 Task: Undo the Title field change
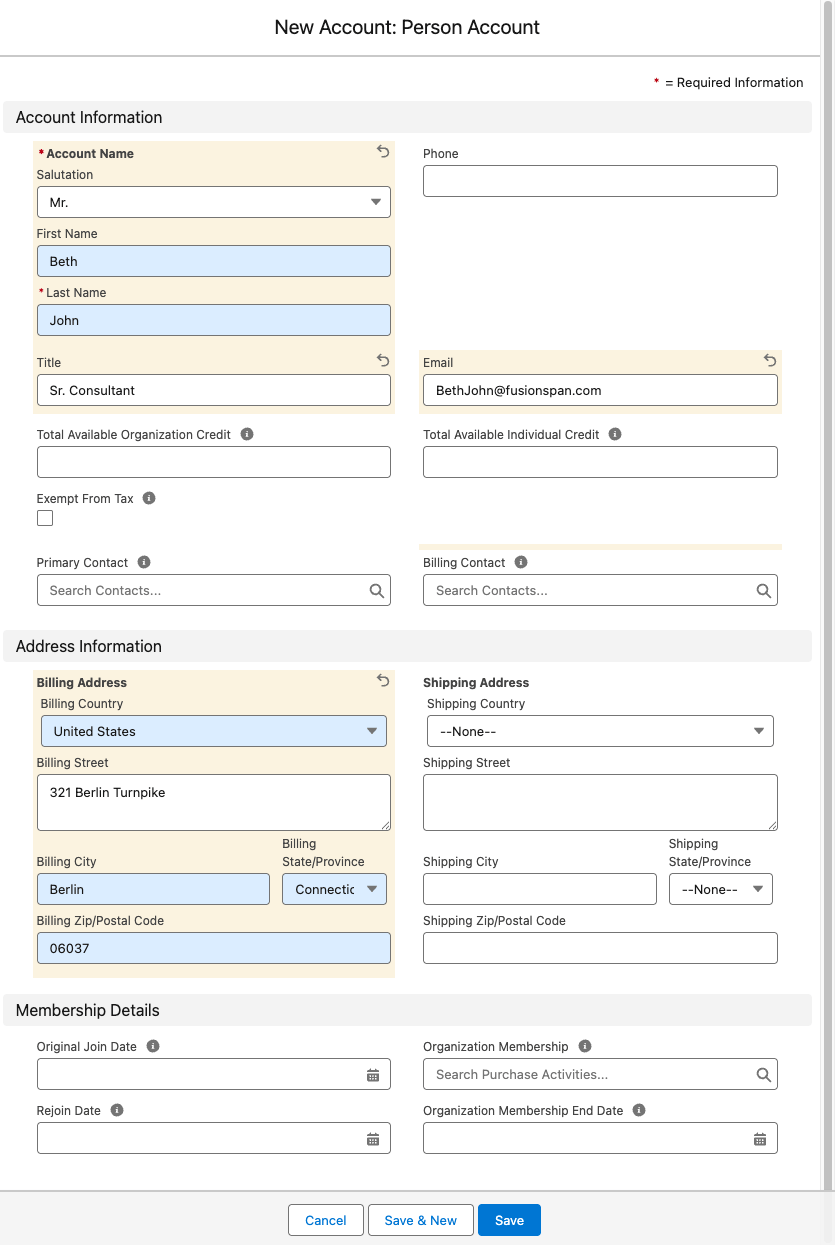383,360
